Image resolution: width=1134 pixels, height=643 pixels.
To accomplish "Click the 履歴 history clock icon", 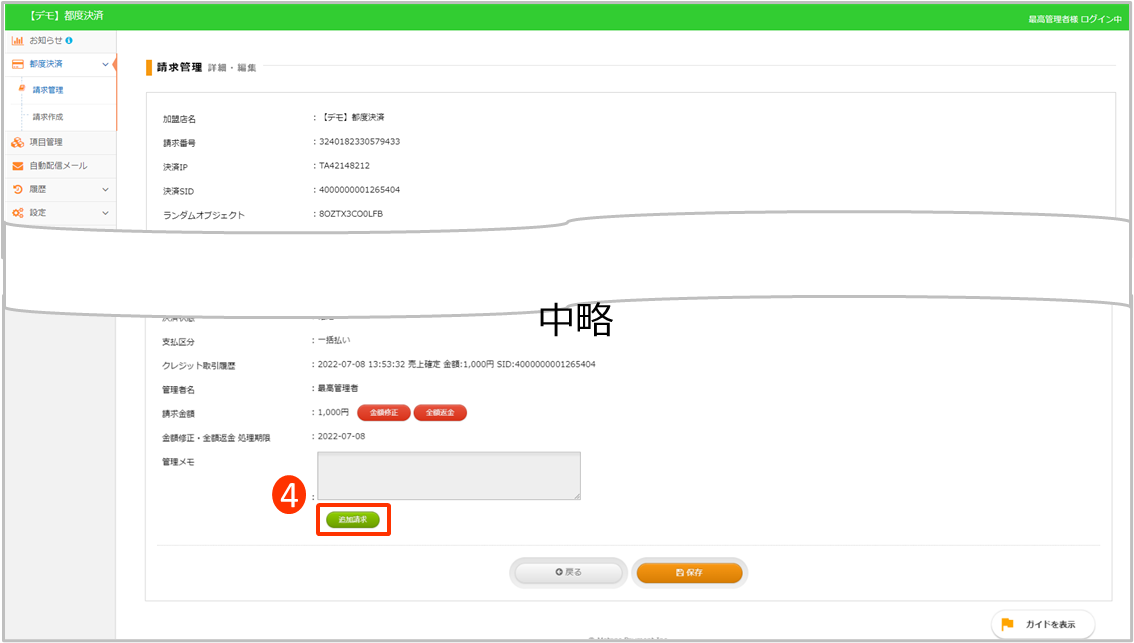I will [17, 189].
